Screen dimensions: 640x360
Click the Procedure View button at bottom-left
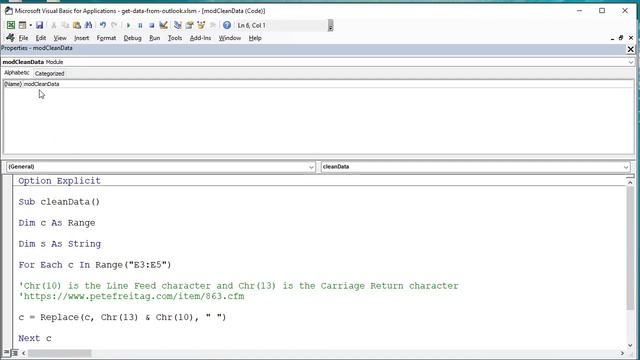[7, 352]
